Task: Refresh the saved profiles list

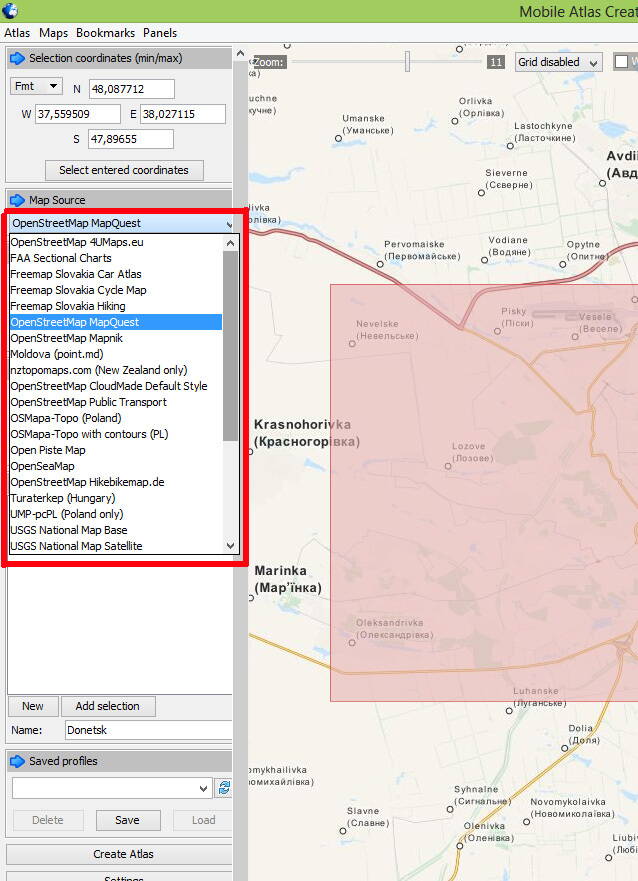Action: point(224,788)
